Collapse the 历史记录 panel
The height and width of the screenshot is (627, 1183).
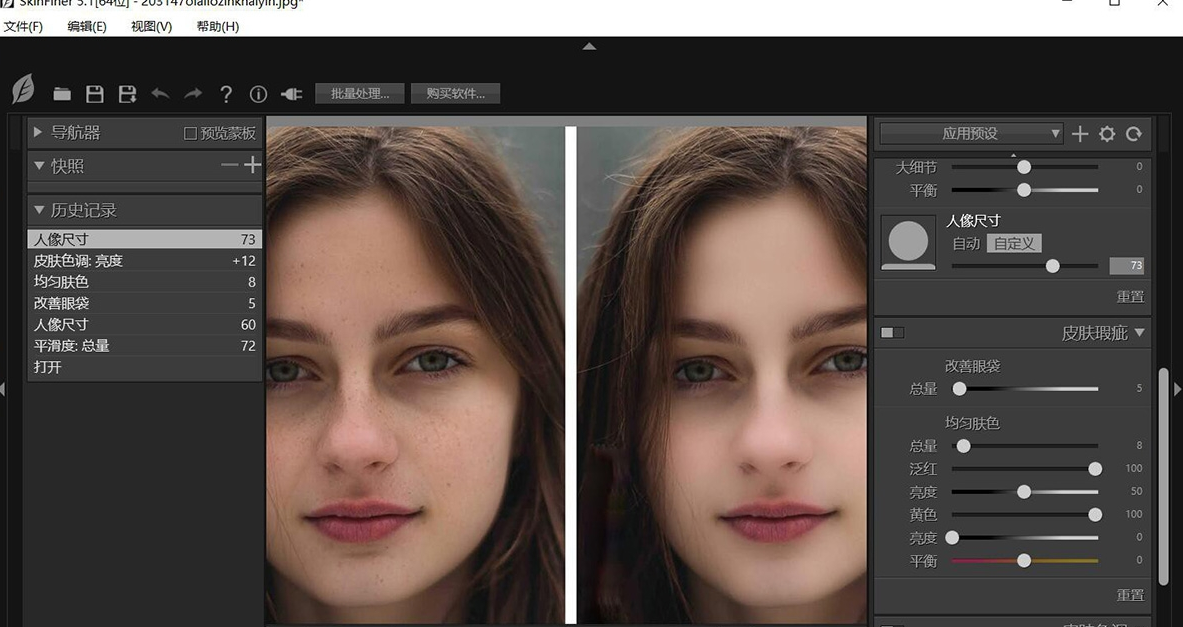38,210
